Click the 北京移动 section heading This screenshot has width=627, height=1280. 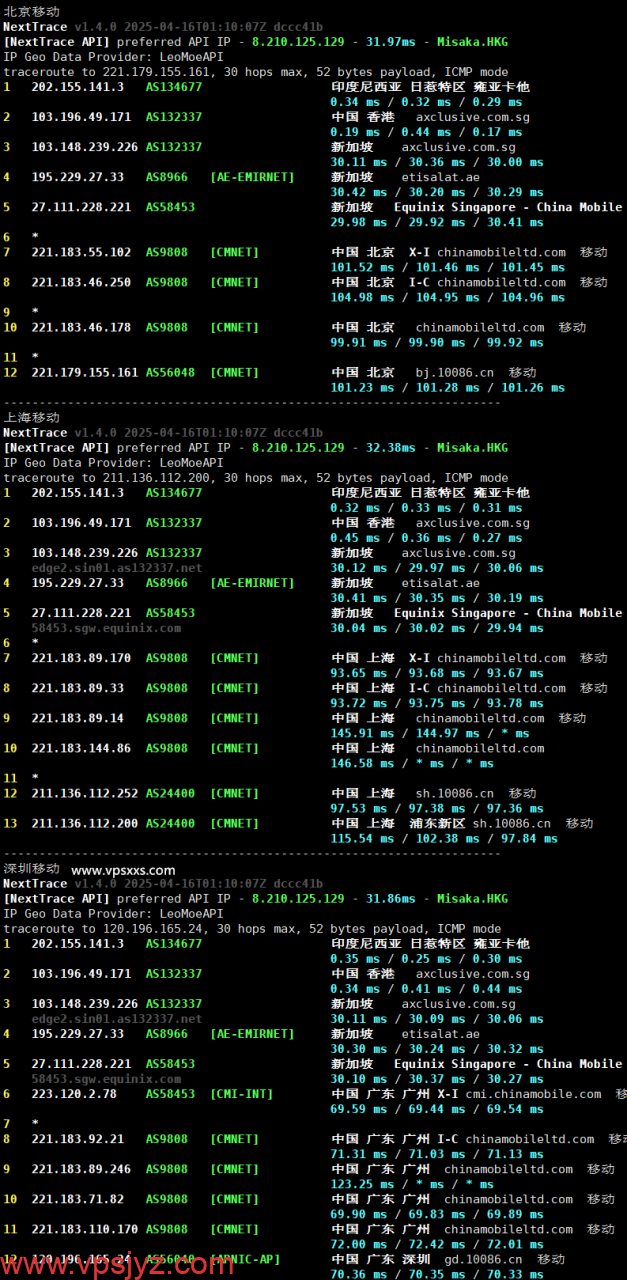click(31, 11)
